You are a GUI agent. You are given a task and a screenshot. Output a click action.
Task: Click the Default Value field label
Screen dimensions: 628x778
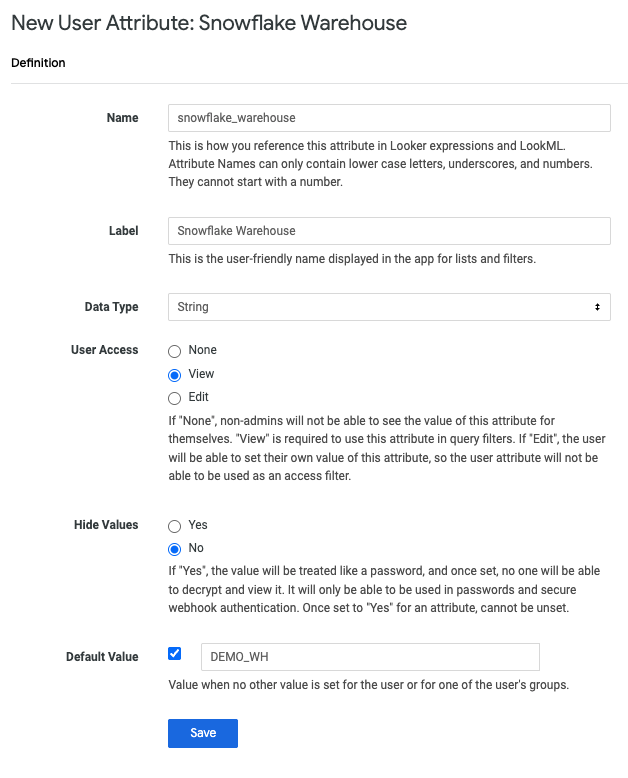click(x=102, y=657)
